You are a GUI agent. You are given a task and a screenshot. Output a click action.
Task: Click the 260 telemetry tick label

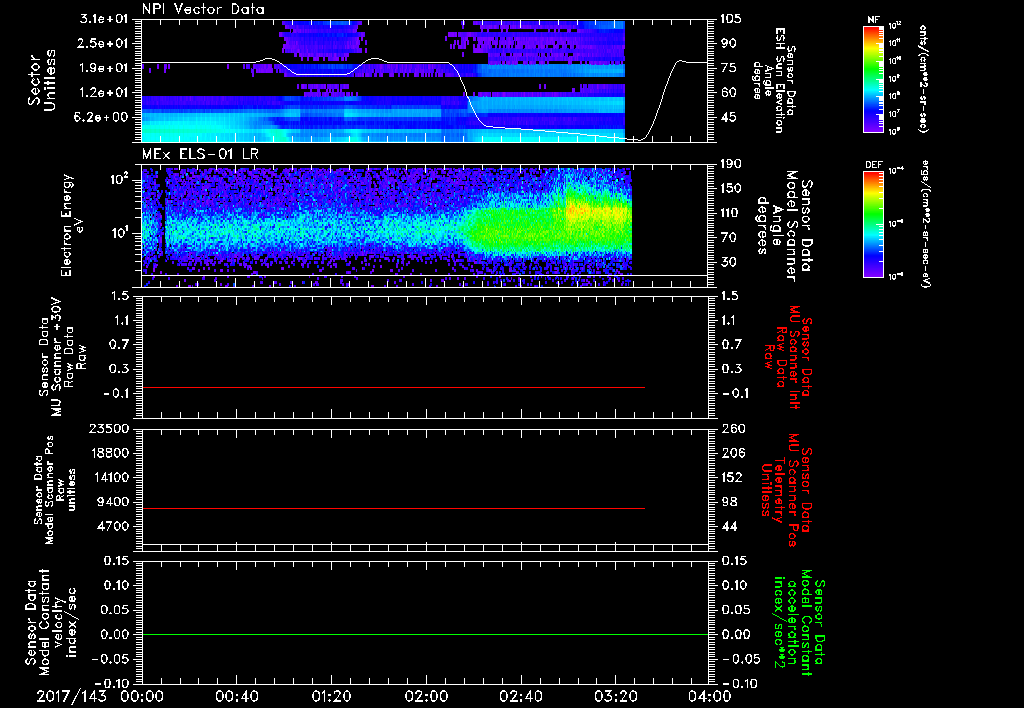(732, 429)
